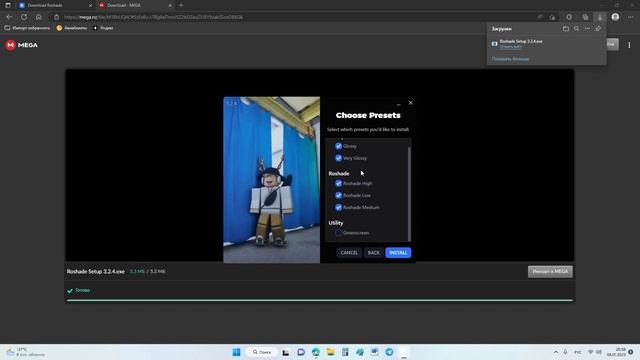Click the INSTALL button in Roshade setup

[x=398, y=253]
